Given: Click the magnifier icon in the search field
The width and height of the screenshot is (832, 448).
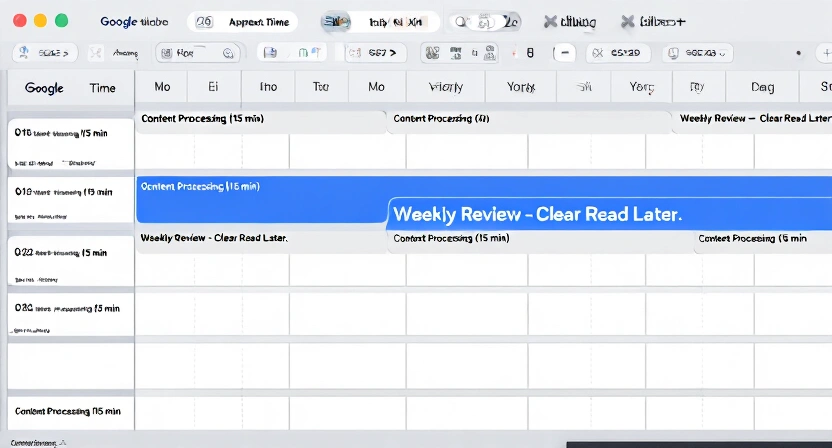Looking at the screenshot, I should tap(228, 53).
